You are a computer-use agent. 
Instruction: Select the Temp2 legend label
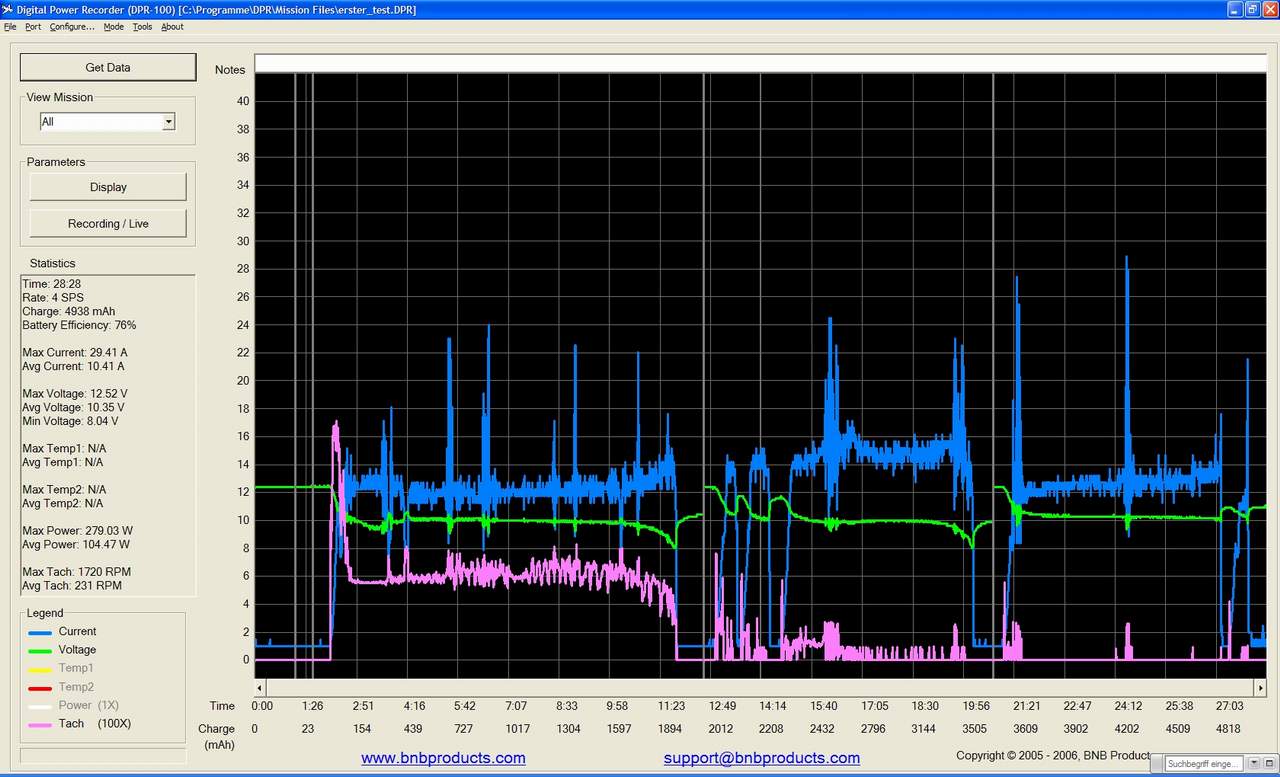[x=76, y=687]
